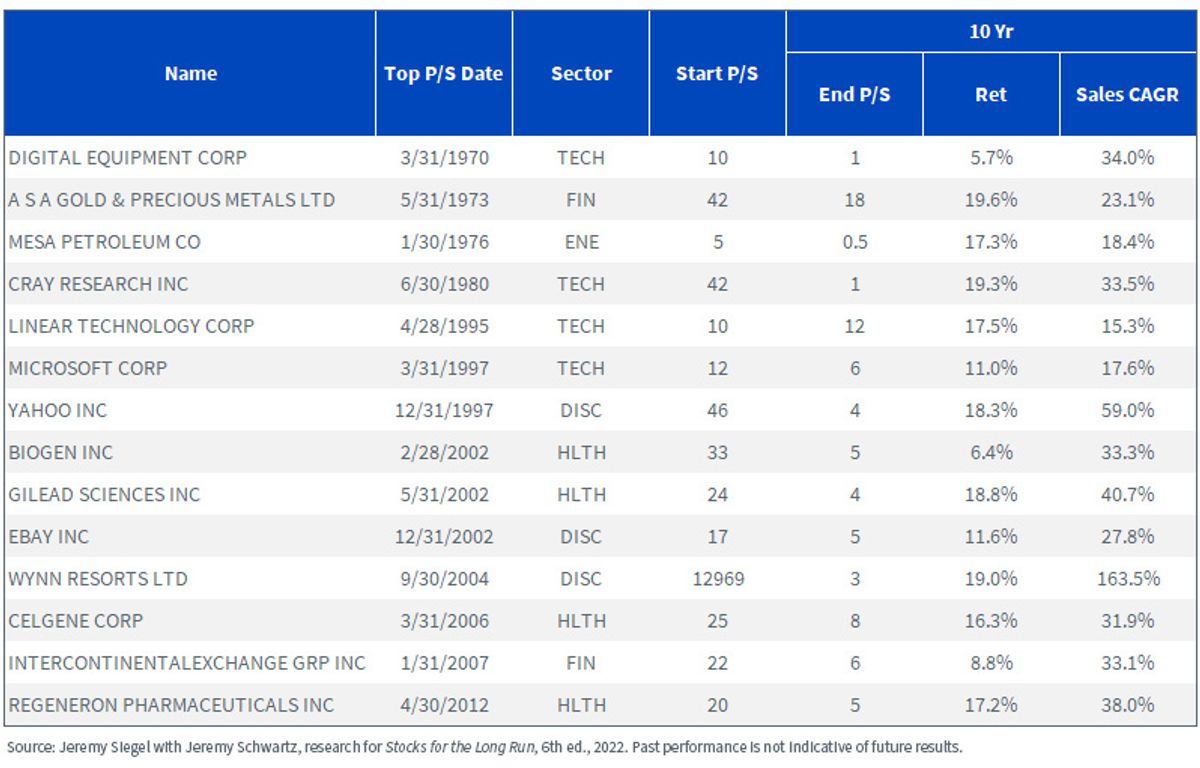Click Yahoo Sales CAGR 59.0%
Viewport: 1200px width, 768px height.
coord(1127,410)
